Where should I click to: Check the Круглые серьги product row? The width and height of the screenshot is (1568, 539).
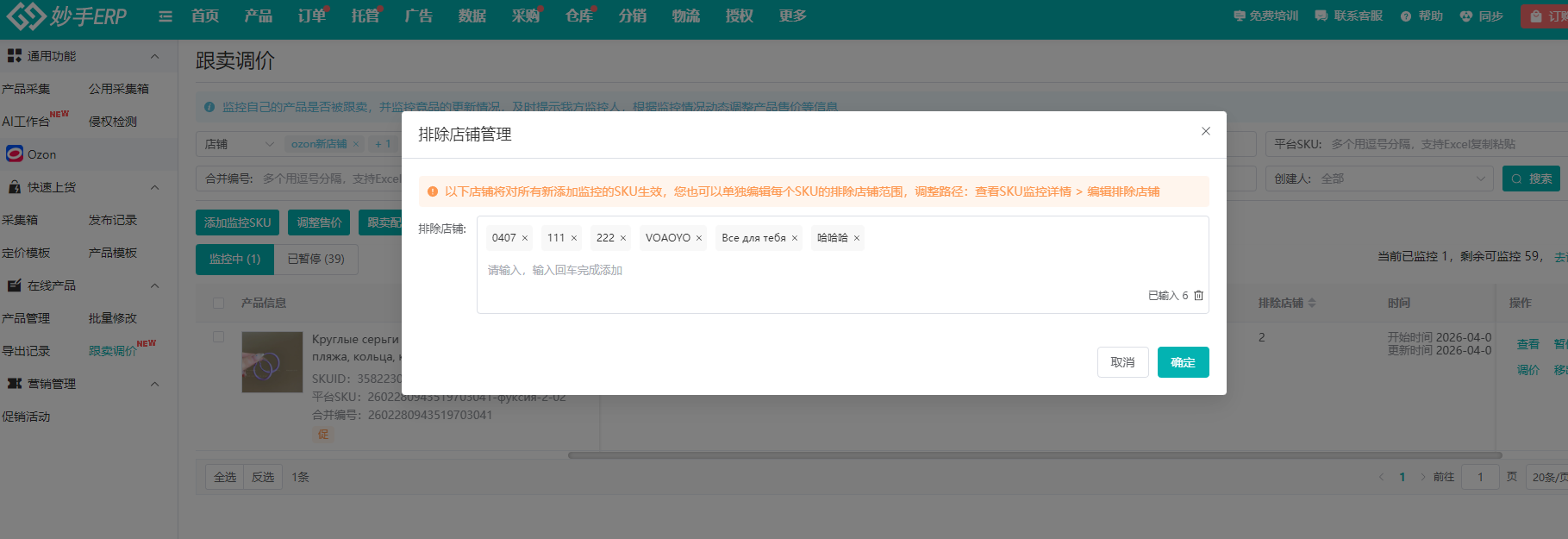point(218,337)
